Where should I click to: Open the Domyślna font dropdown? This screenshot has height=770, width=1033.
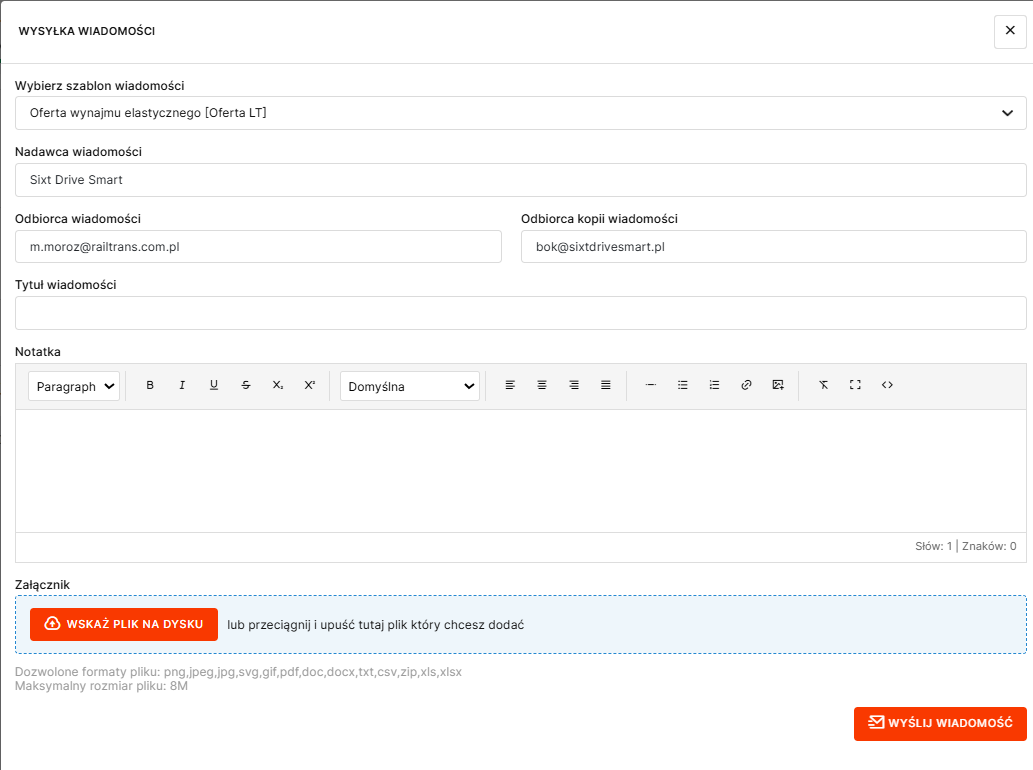pos(410,386)
